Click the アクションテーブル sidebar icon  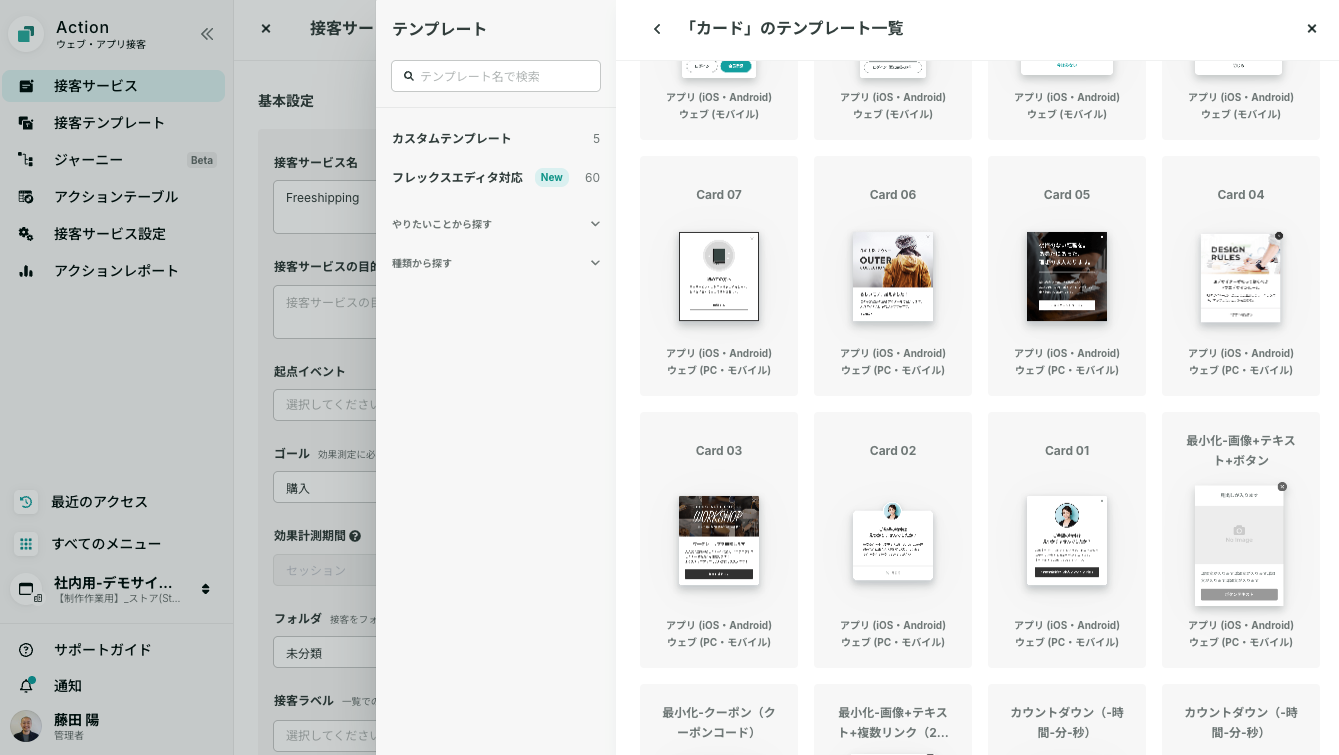tap(26, 197)
